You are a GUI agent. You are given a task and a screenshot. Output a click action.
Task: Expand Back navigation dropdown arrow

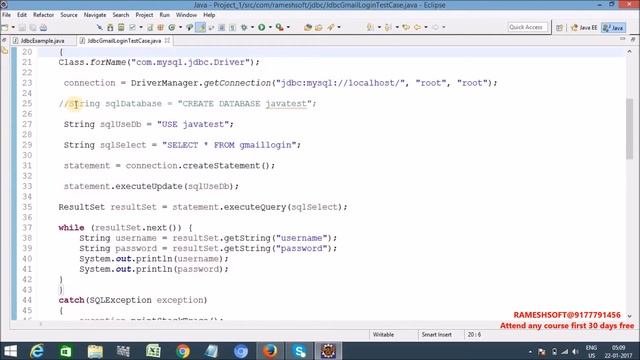pyautogui.click(x=426, y=27)
